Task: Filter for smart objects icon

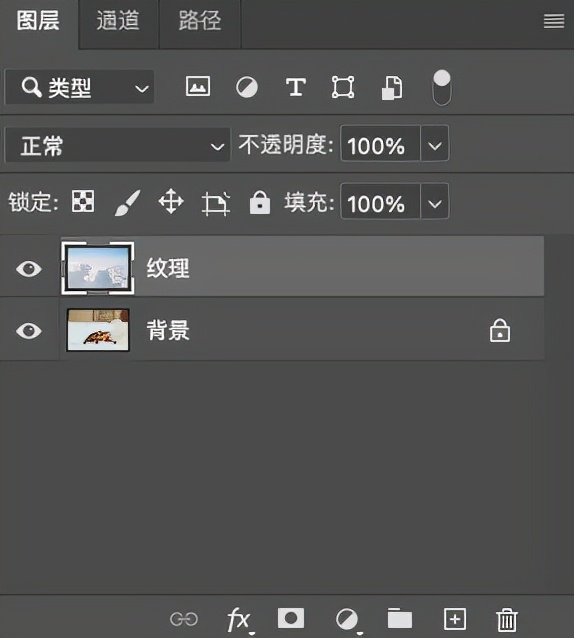Action: click(392, 87)
